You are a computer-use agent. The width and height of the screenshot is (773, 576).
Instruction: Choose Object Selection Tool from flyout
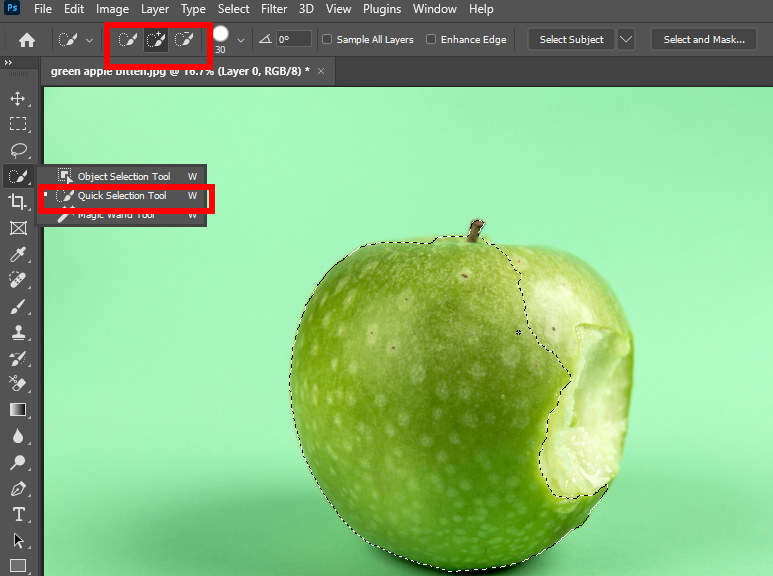point(122,176)
